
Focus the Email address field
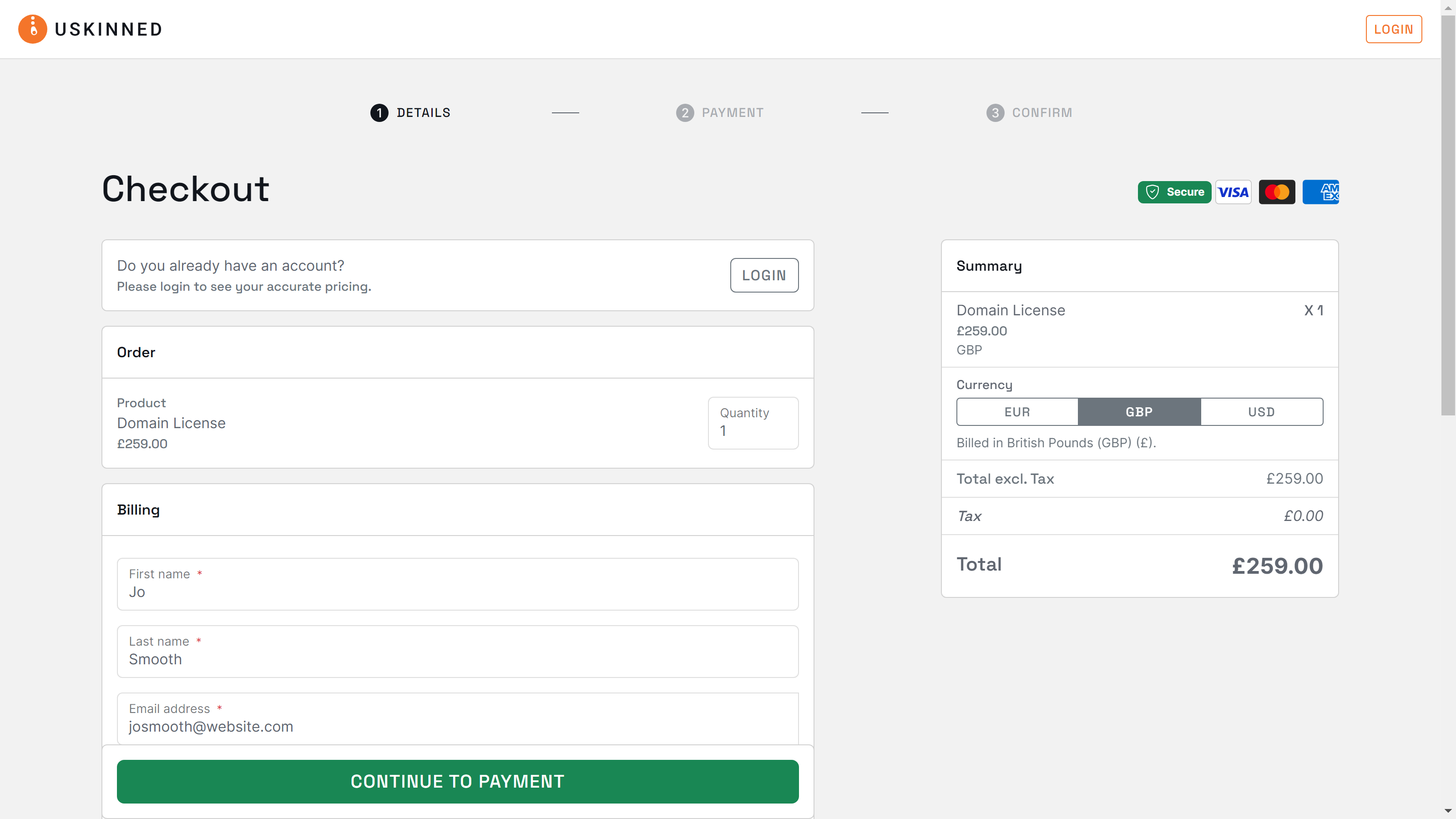(x=457, y=719)
